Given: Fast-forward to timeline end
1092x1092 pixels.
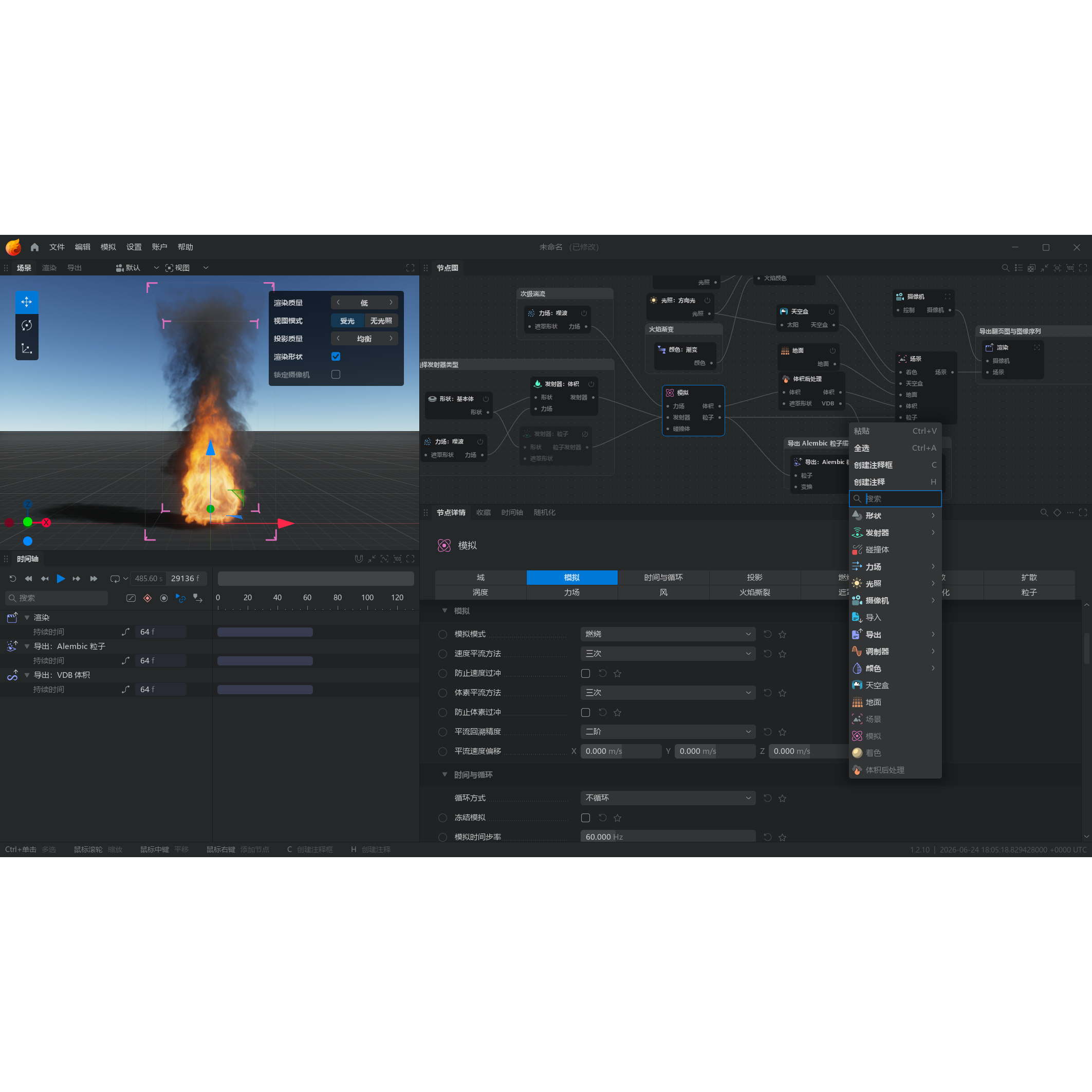Looking at the screenshot, I should point(94,579).
